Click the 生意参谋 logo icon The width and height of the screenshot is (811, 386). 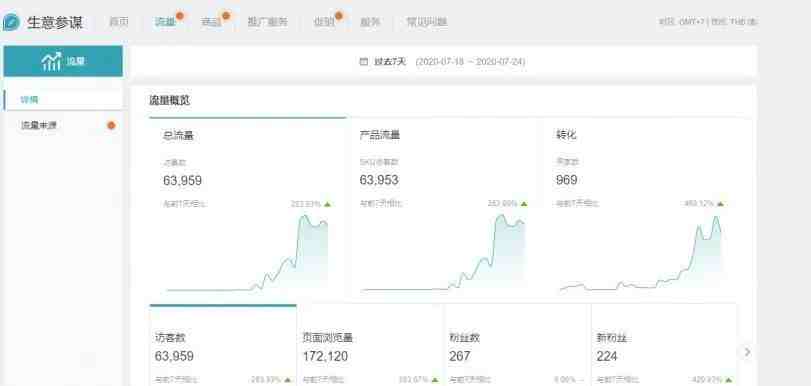(x=11, y=22)
